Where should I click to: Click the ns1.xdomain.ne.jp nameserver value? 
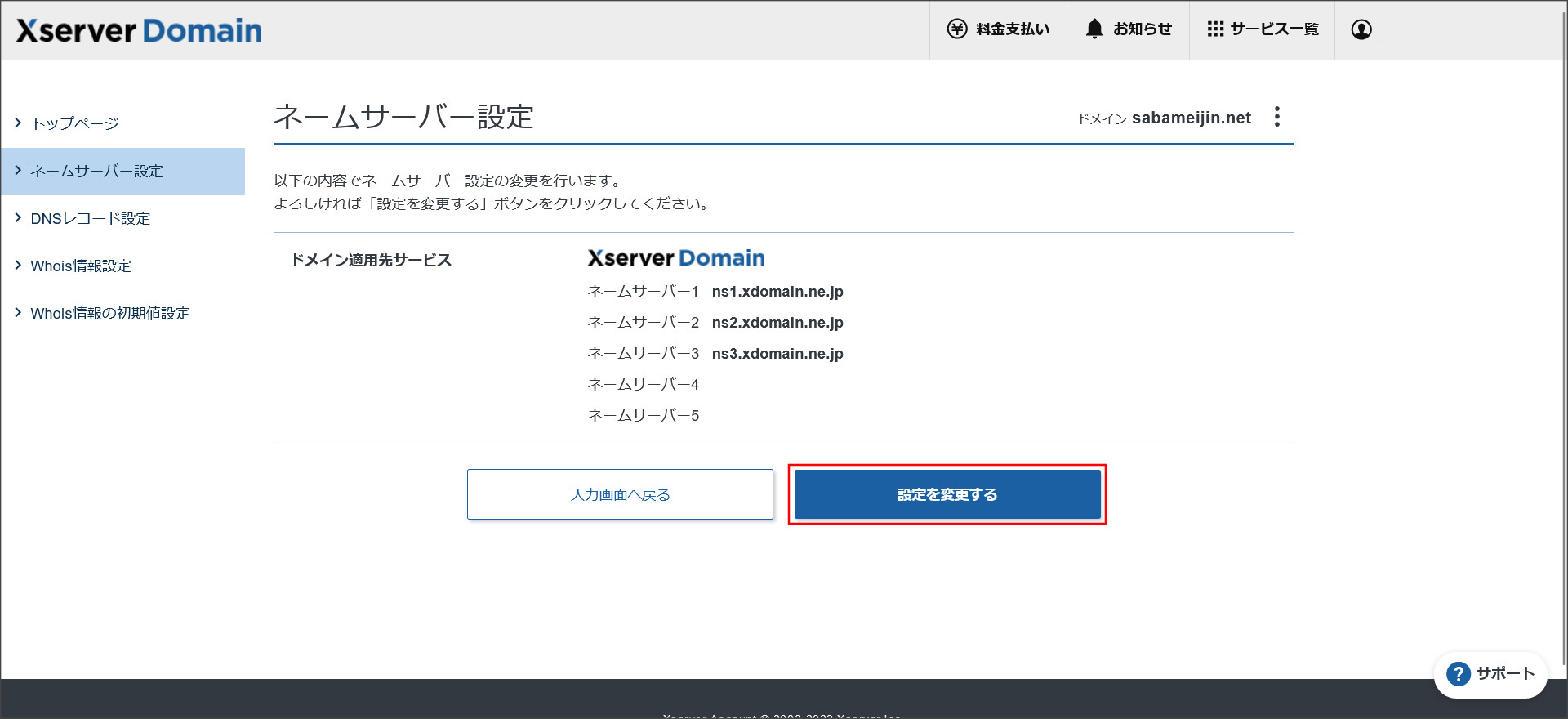777,292
